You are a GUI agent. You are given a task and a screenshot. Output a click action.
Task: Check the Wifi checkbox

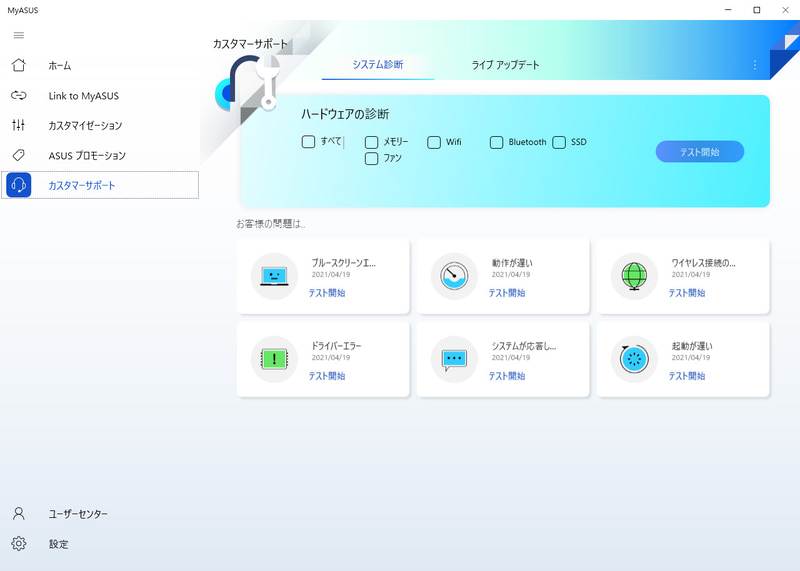pos(434,142)
